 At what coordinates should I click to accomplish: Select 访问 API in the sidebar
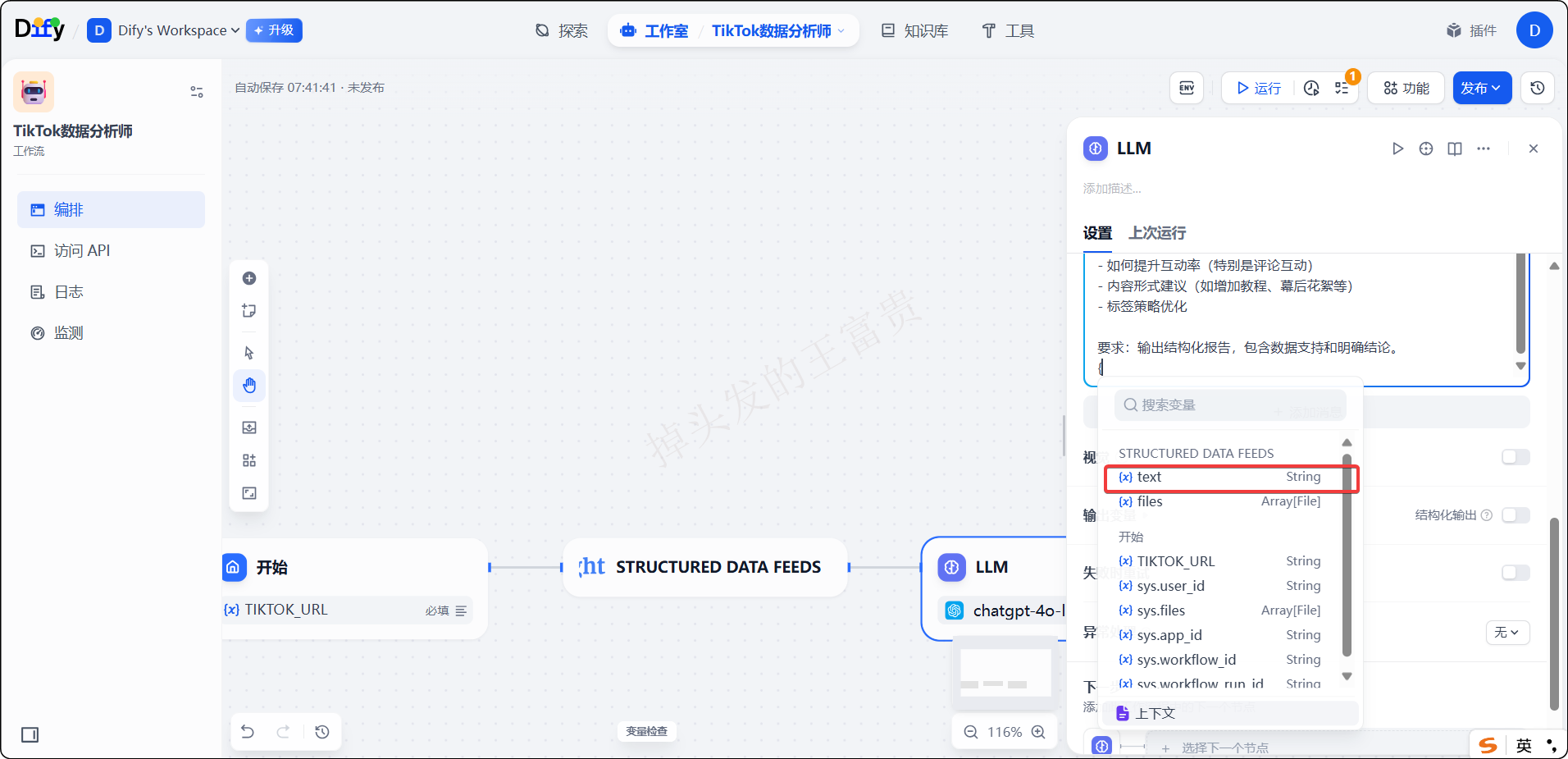(x=111, y=251)
